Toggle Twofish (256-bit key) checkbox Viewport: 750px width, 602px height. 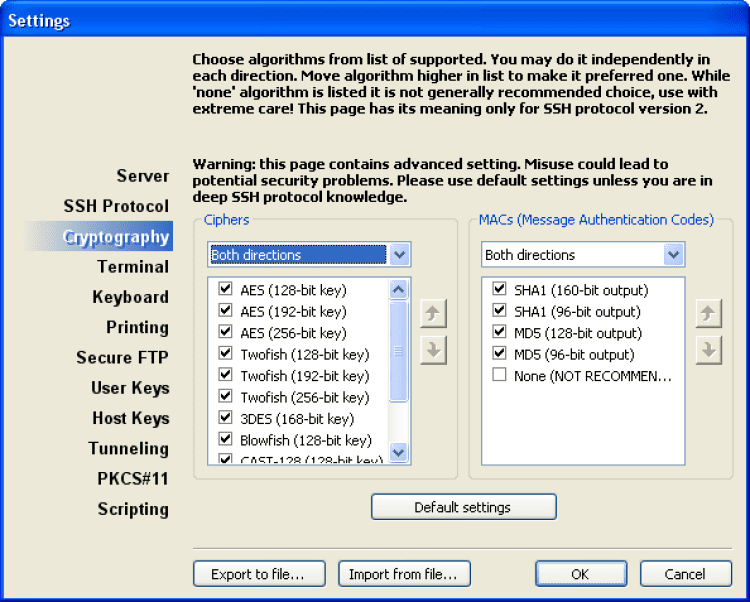coord(225,396)
